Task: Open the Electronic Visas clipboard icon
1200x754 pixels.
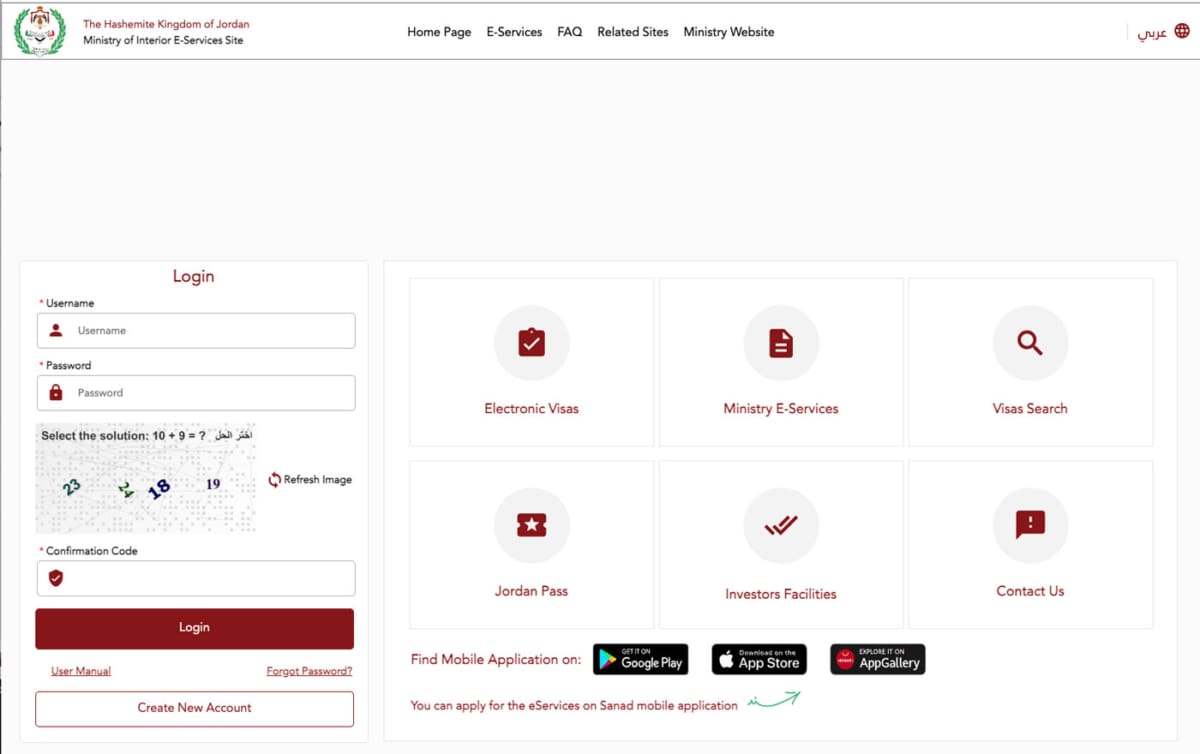Action: click(x=531, y=343)
